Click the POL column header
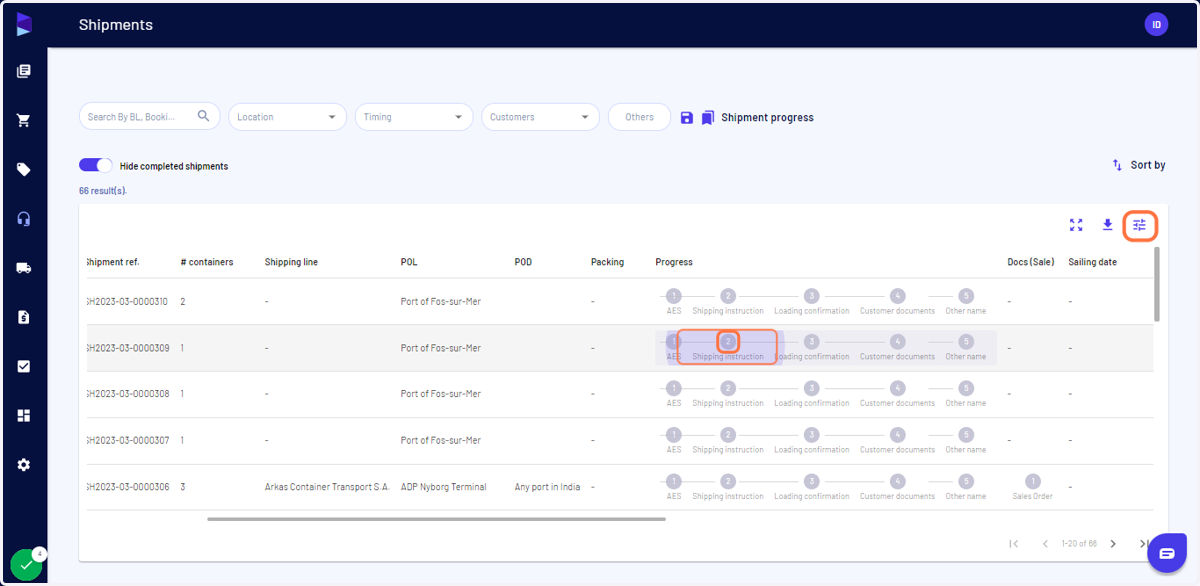This screenshot has width=1200, height=586. [x=409, y=262]
